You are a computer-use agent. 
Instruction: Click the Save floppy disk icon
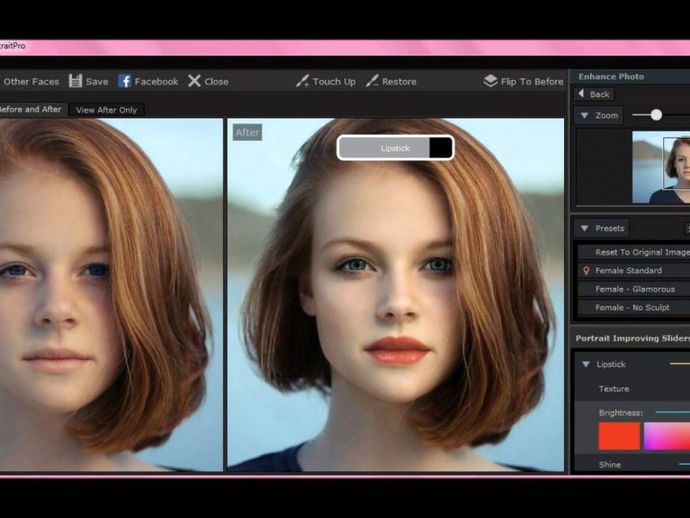[x=75, y=81]
